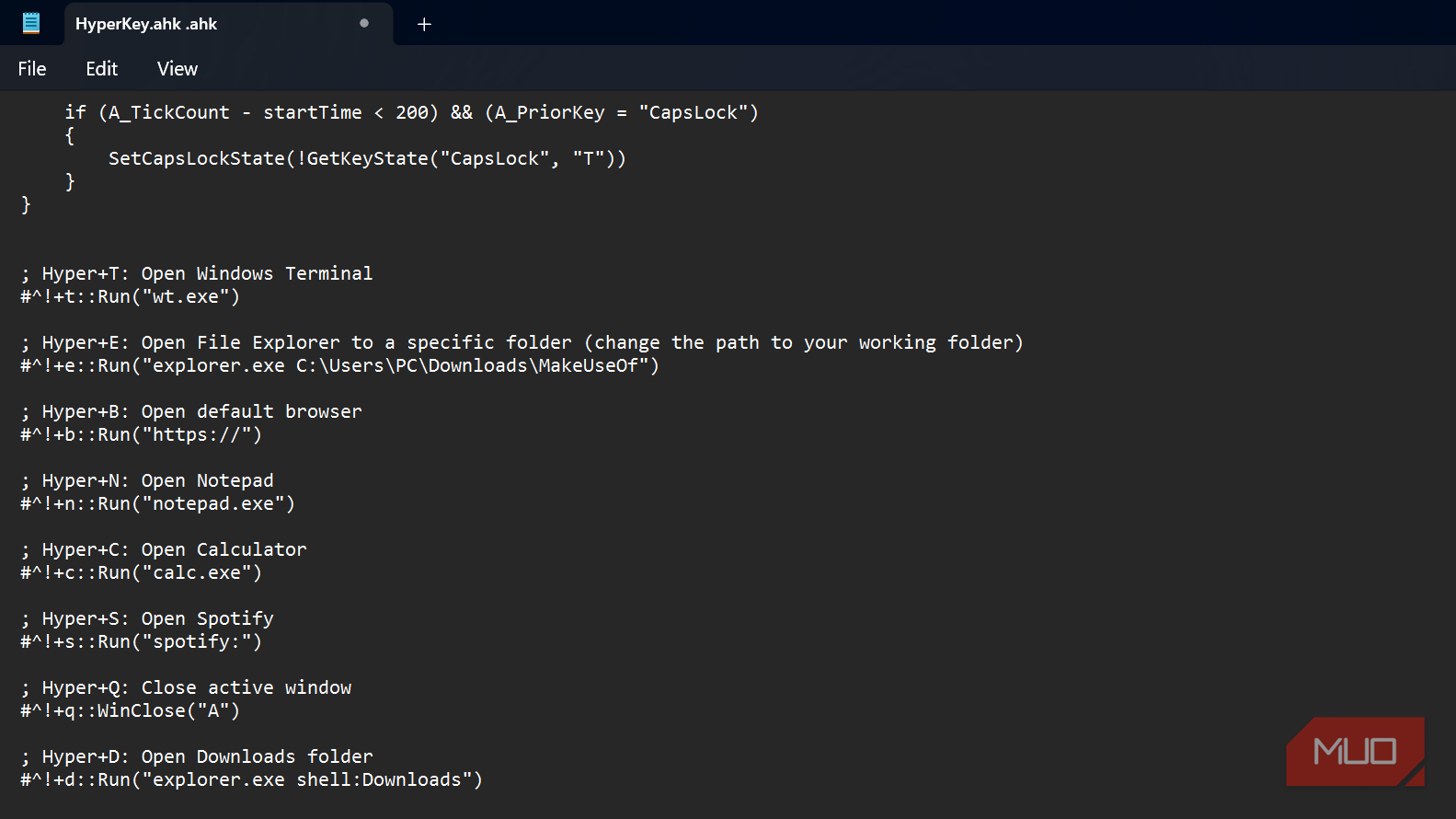
Task: Place cursor in the Run("https://") line
Action: (141, 434)
